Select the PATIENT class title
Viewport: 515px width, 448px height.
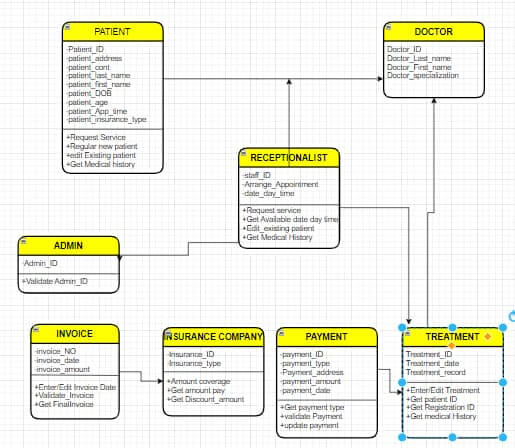click(112, 32)
